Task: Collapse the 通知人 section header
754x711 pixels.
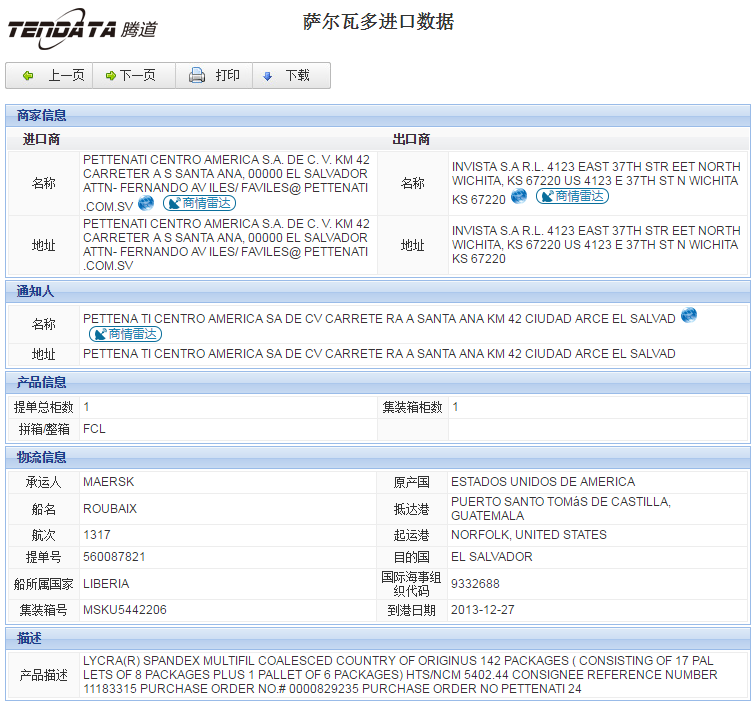Action: point(36,291)
